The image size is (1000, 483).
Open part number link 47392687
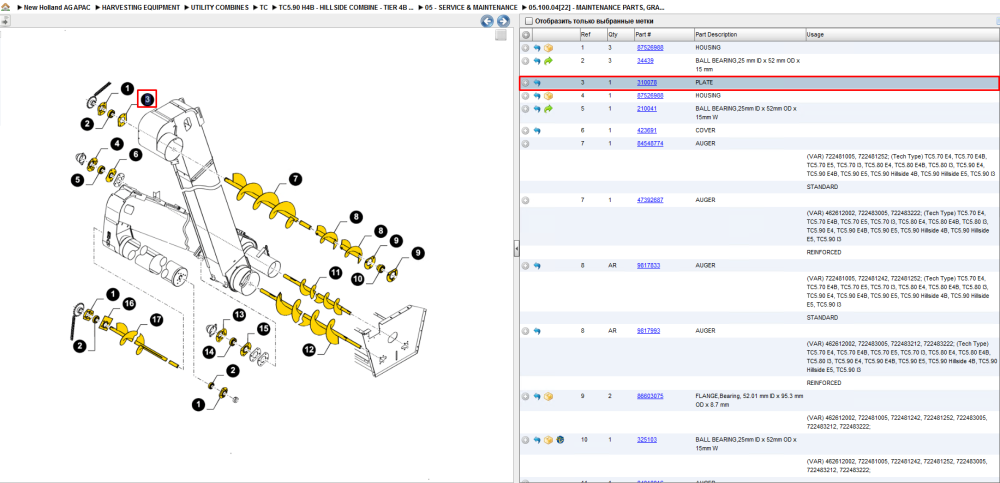(x=650, y=200)
